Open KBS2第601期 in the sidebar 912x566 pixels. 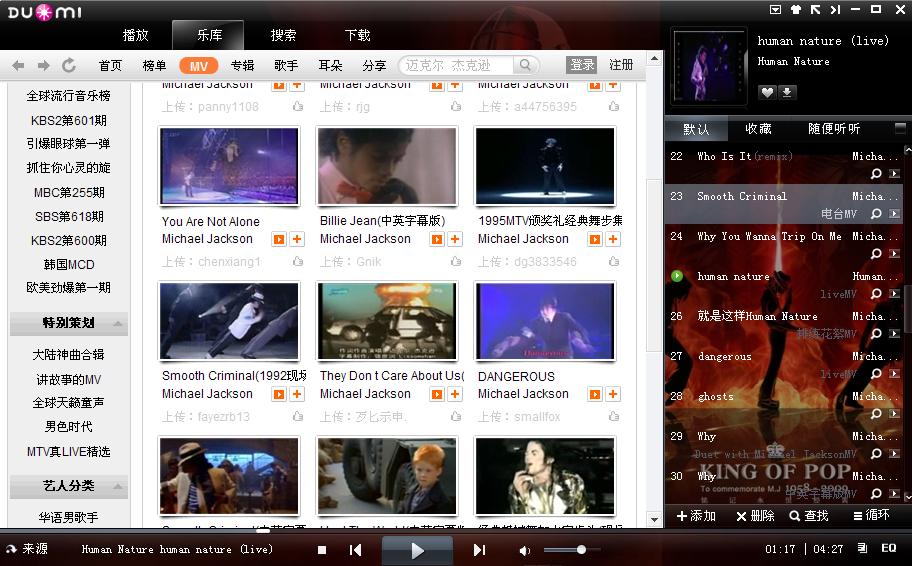pos(69,120)
